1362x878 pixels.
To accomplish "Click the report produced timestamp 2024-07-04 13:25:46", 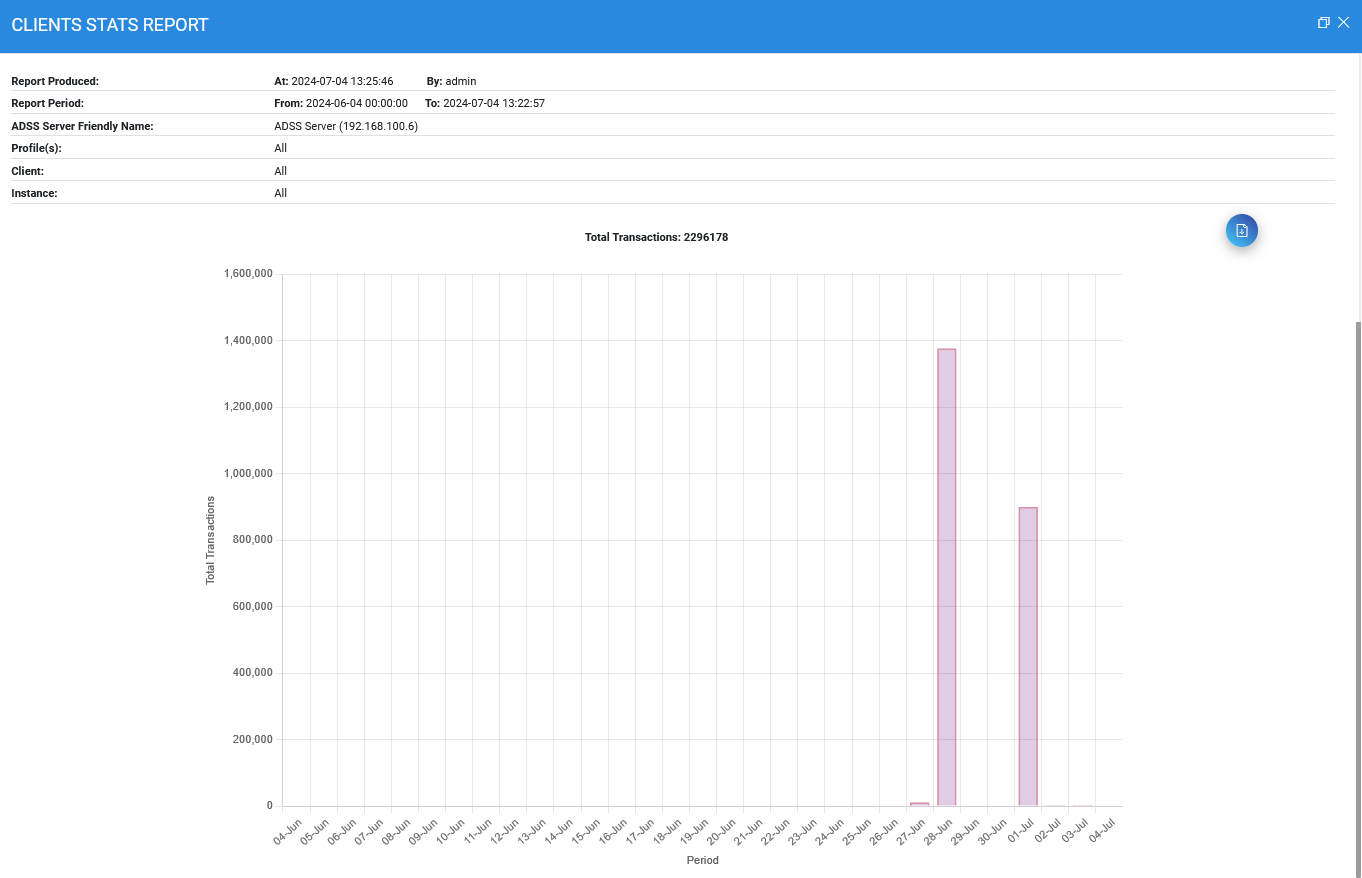I will [x=342, y=81].
